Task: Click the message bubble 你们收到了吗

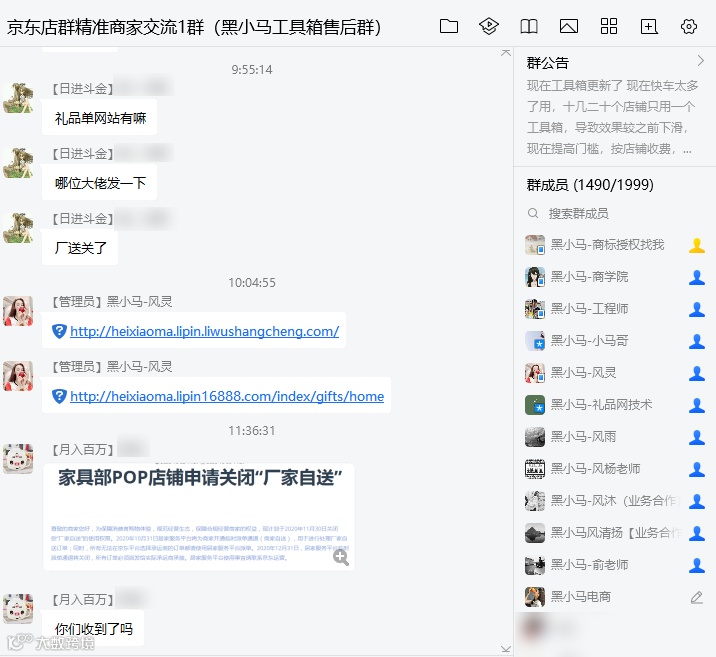Action: click(x=93, y=629)
